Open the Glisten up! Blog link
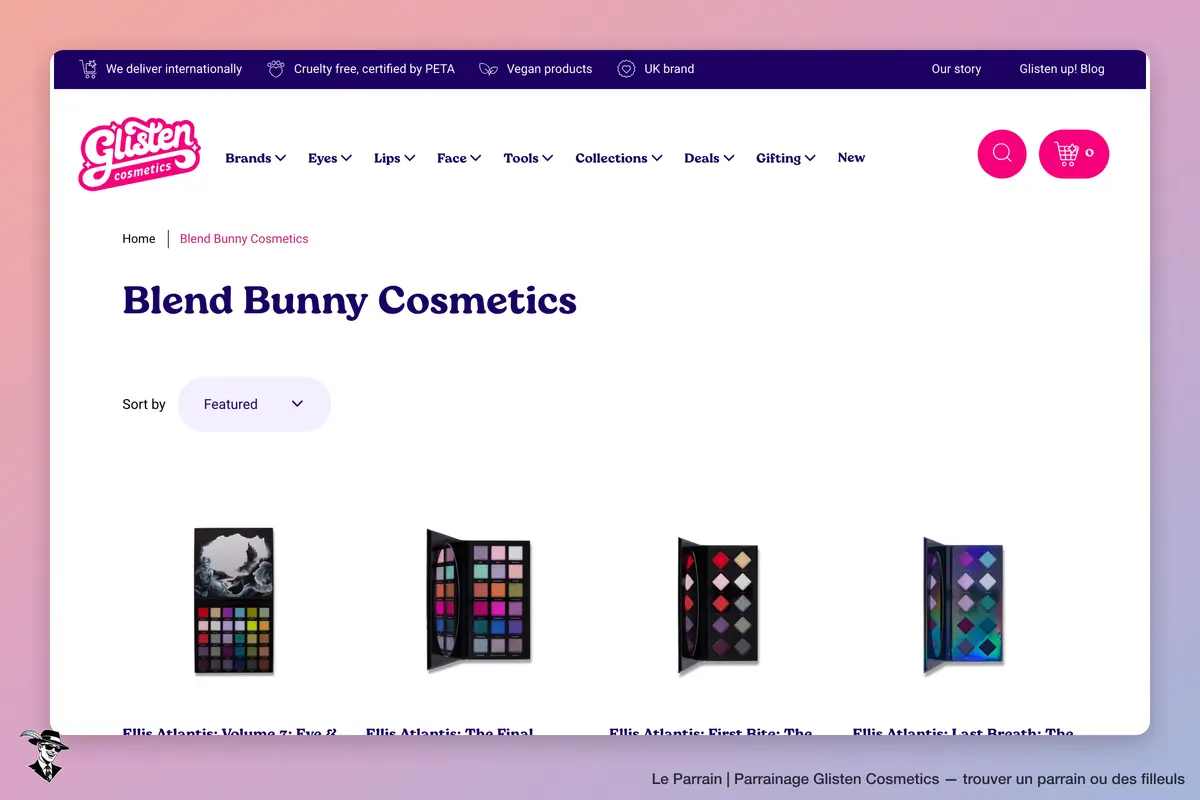Screen dimensions: 1200x800 coord(1062,69)
